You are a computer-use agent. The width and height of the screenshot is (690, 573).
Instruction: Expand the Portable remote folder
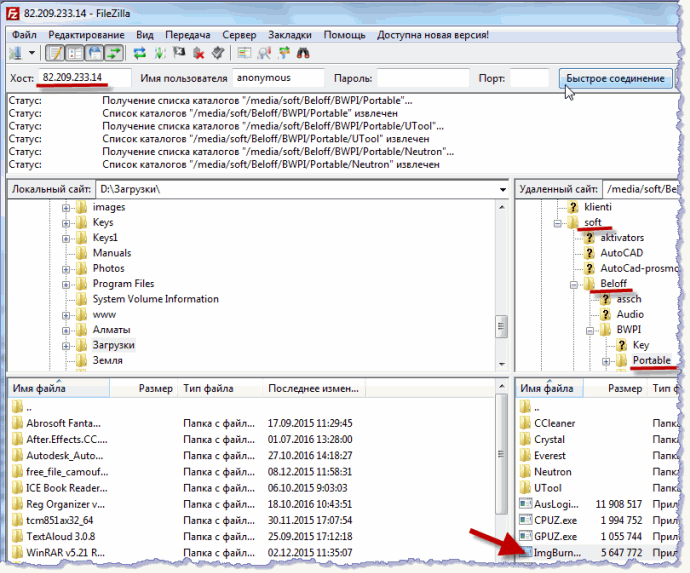606,362
